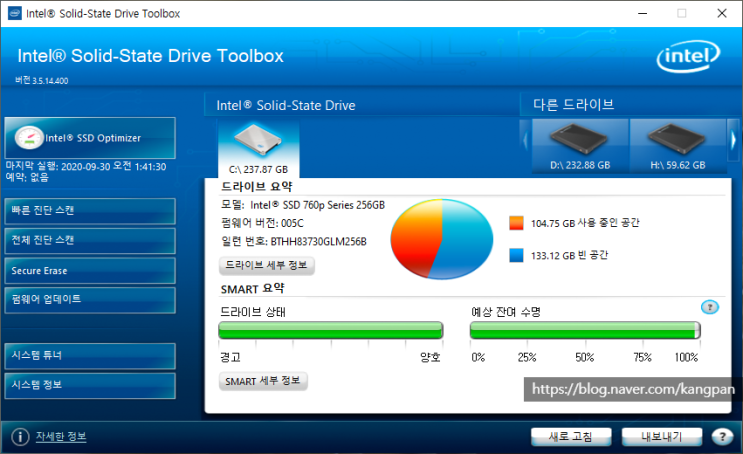Click the blue free space swatch

pos(516,255)
